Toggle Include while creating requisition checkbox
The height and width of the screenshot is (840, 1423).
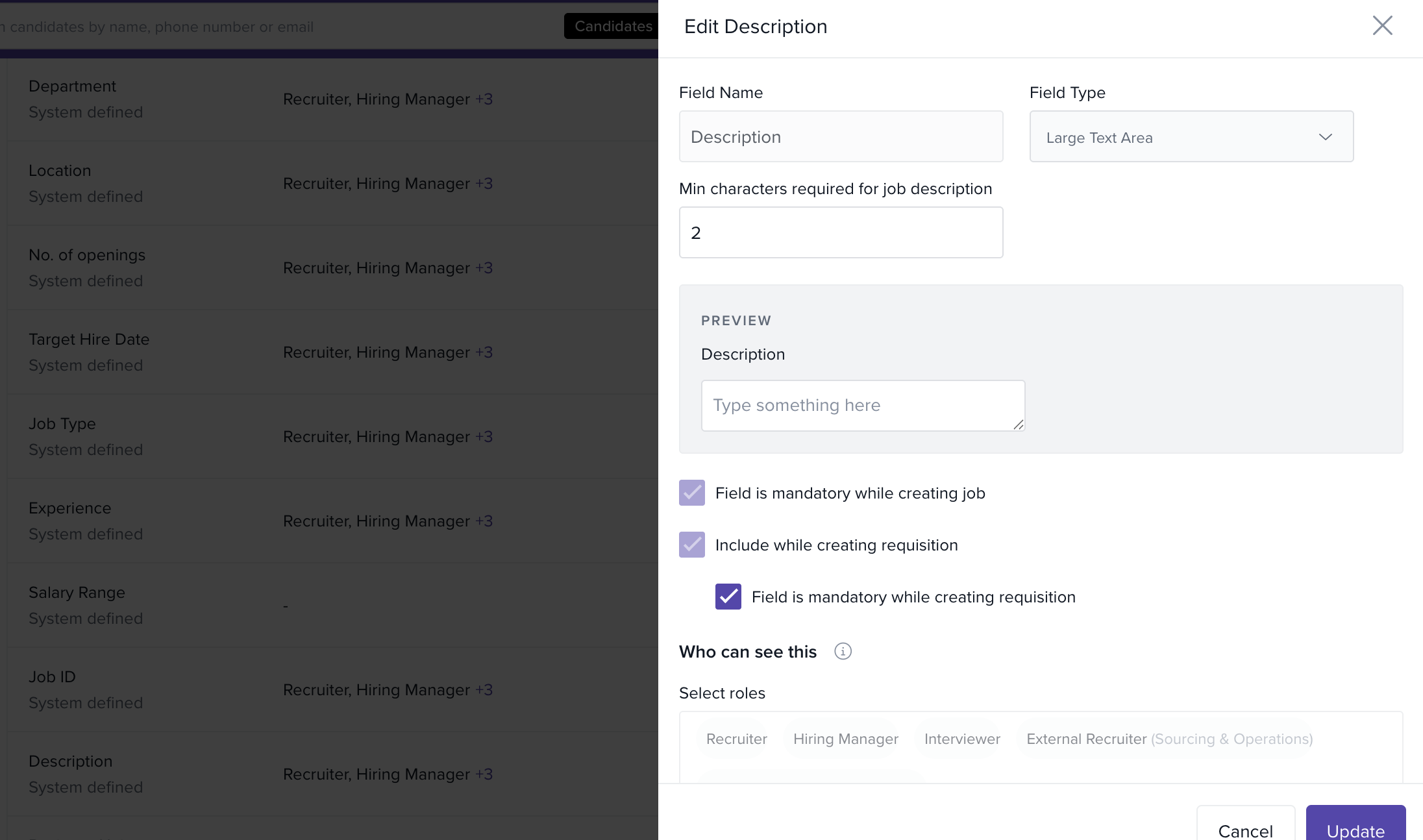tap(691, 545)
